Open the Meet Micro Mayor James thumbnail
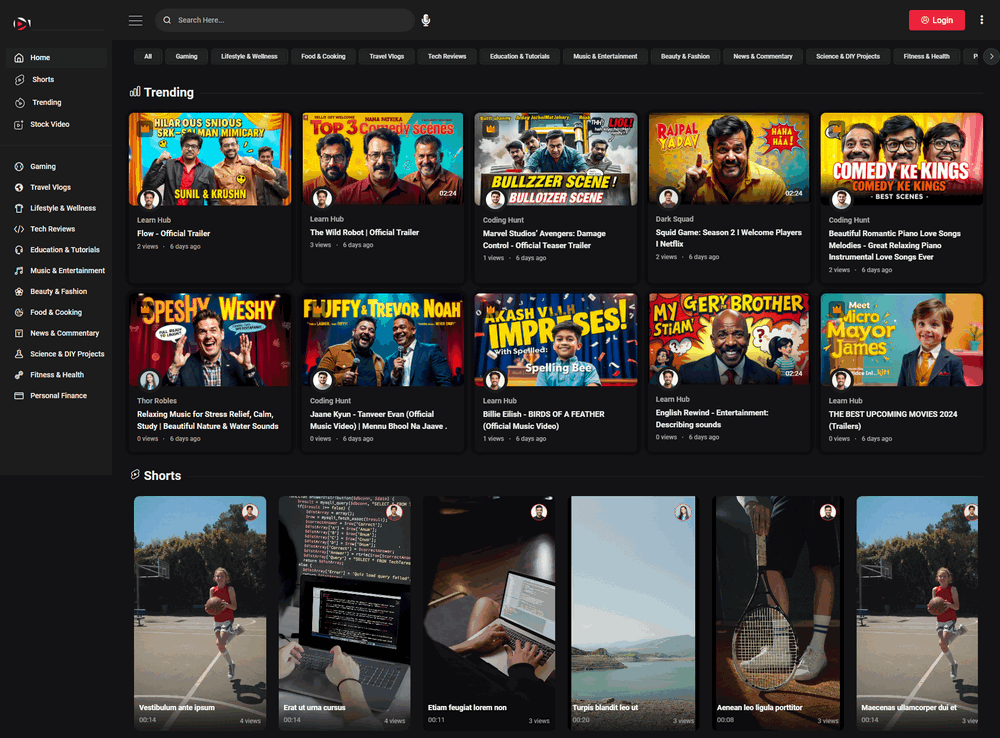 [x=902, y=340]
